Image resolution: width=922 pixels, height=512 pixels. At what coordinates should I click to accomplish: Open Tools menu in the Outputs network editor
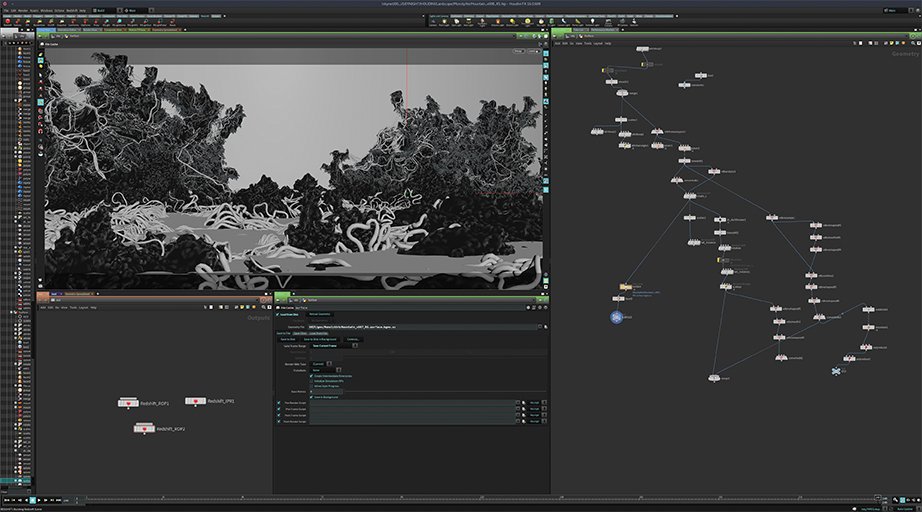tap(73, 307)
